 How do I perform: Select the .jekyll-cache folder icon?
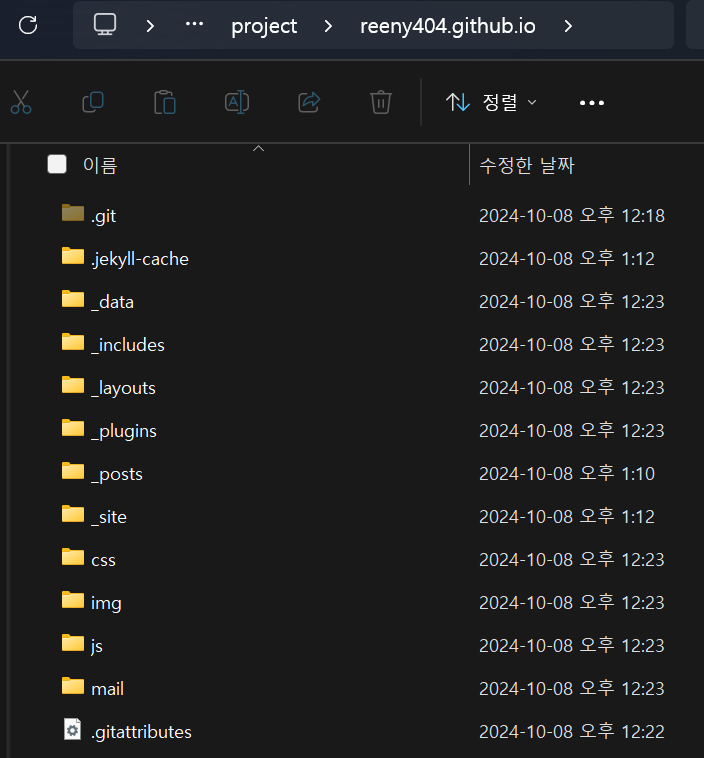(73, 256)
